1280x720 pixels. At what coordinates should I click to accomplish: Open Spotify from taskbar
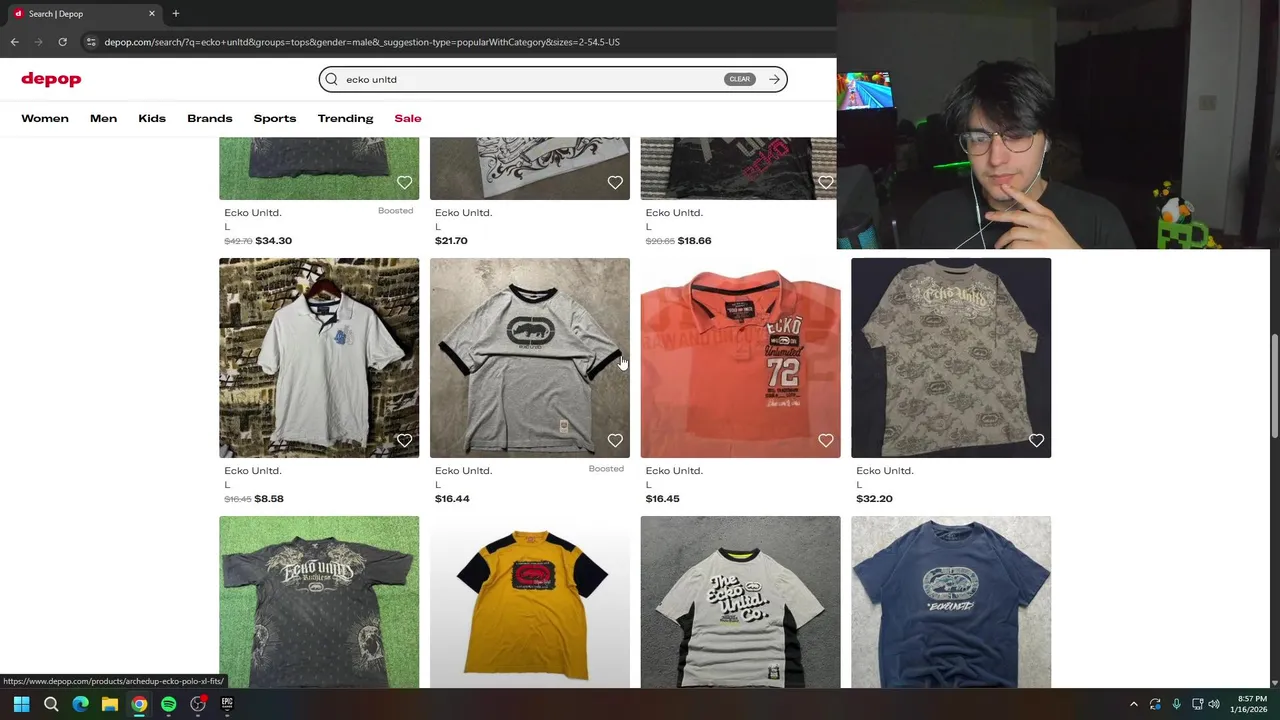pos(168,704)
